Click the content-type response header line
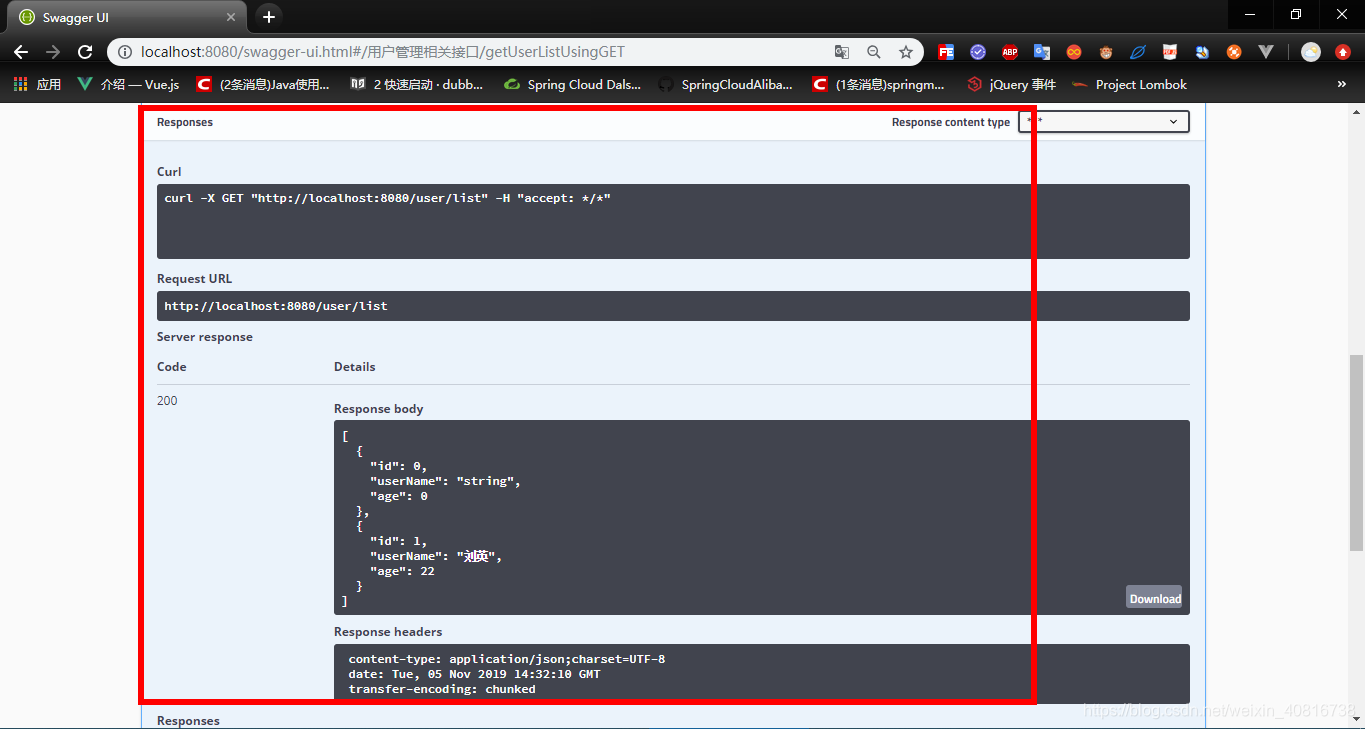The image size is (1365, 729). pos(507,659)
